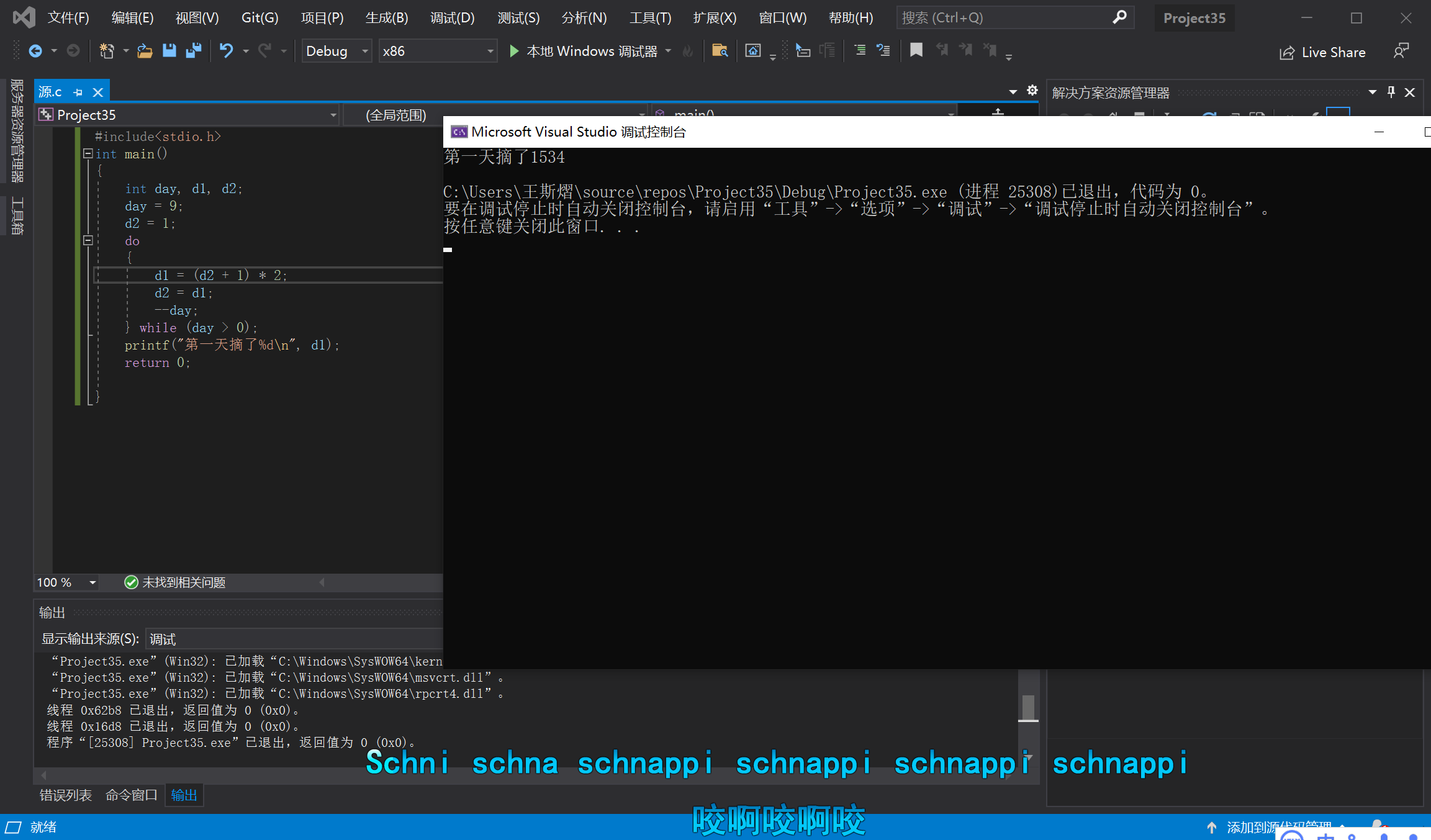Collapse the do-loop block fold marker
The width and height of the screenshot is (1431, 840).
88,240
